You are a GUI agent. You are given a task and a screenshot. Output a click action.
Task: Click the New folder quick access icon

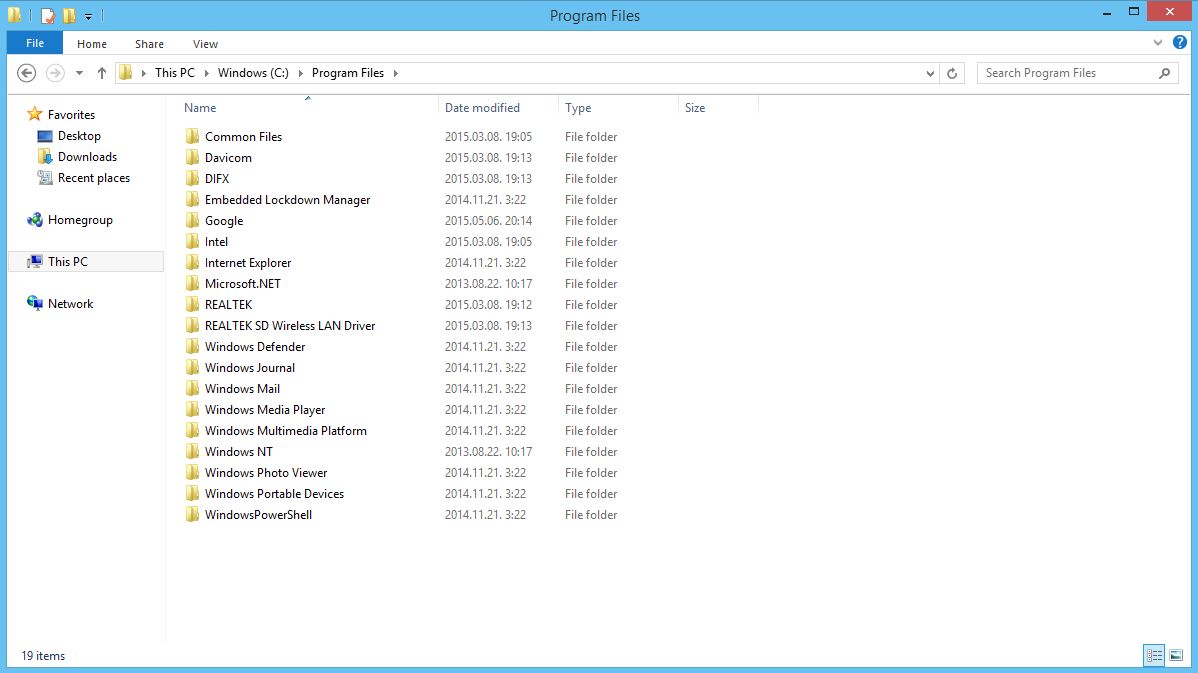70,15
